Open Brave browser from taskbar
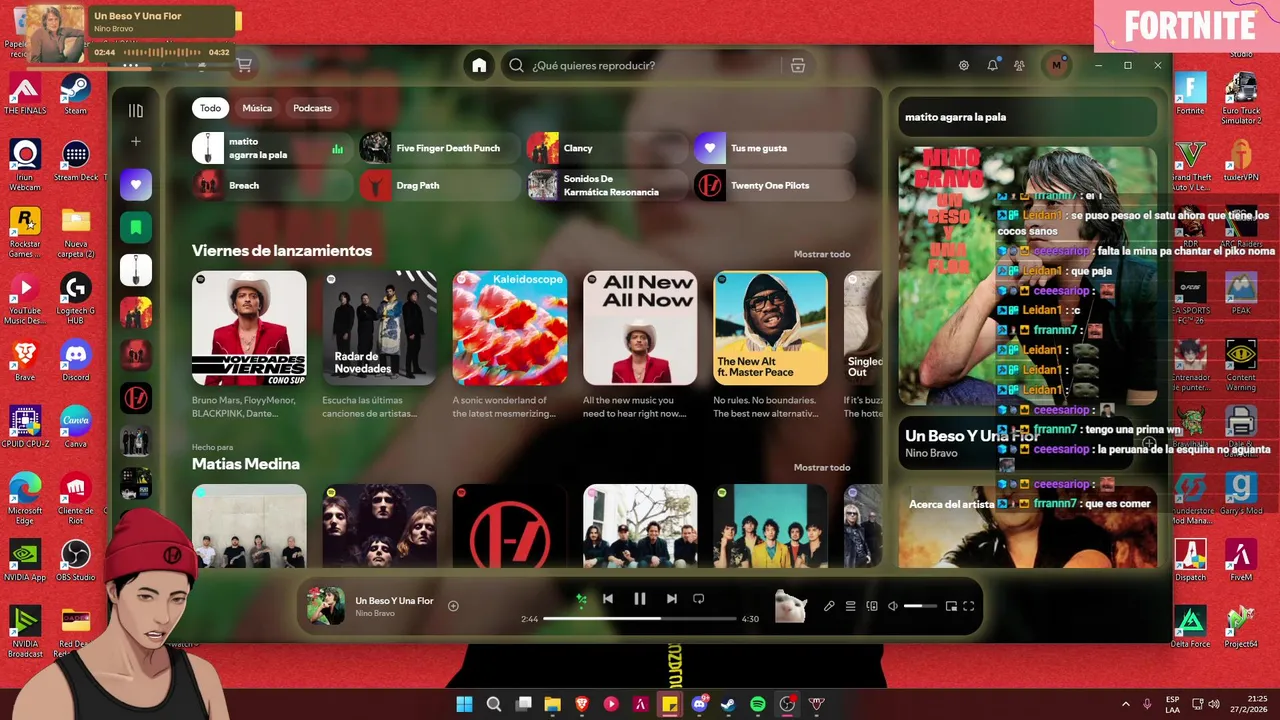 (582, 704)
